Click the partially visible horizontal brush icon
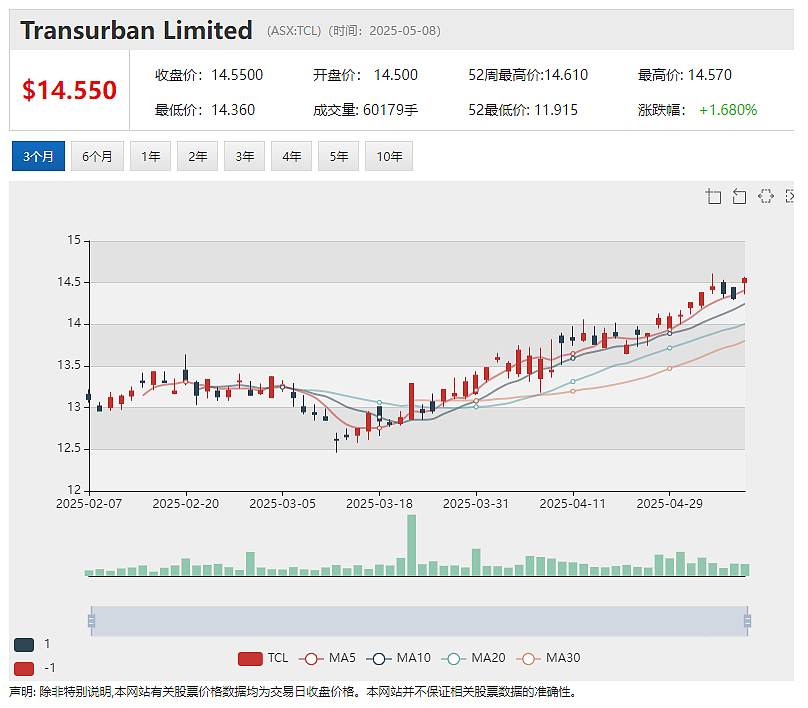The width and height of the screenshot is (808, 708). tap(789, 196)
